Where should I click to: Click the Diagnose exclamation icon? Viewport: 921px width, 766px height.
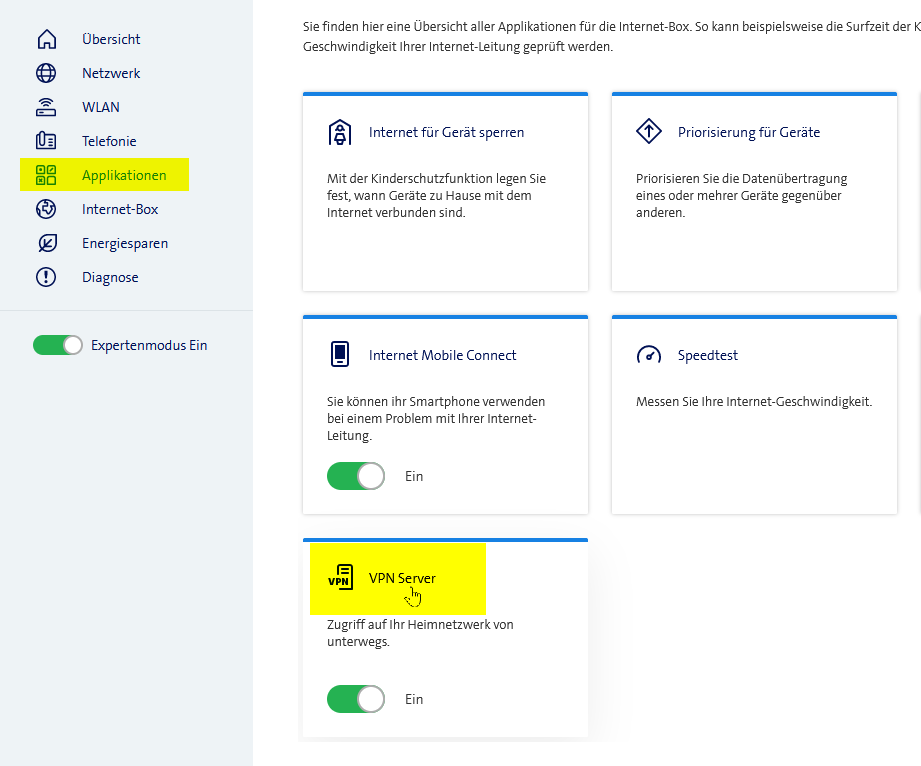pos(46,277)
